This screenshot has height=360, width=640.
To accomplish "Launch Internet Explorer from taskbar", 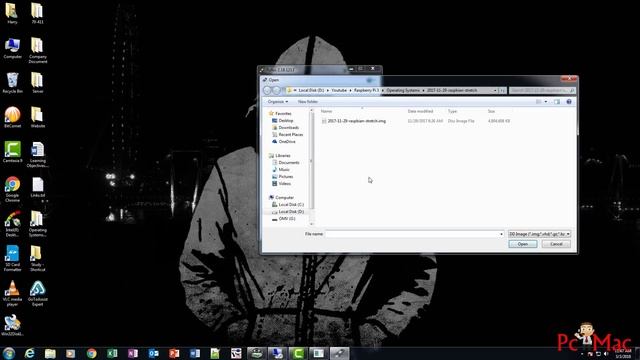I will pos(29,353).
